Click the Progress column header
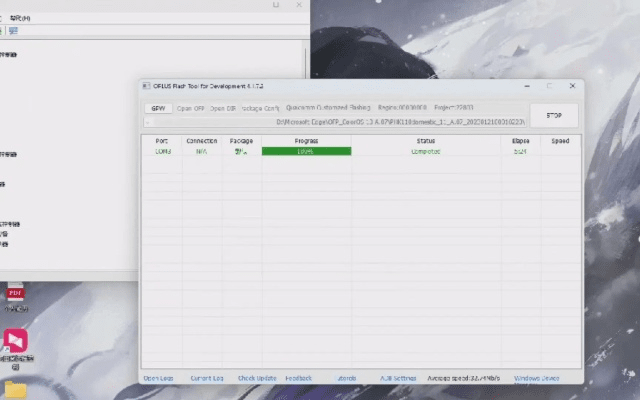The height and width of the screenshot is (400, 640). pyautogui.click(x=306, y=141)
